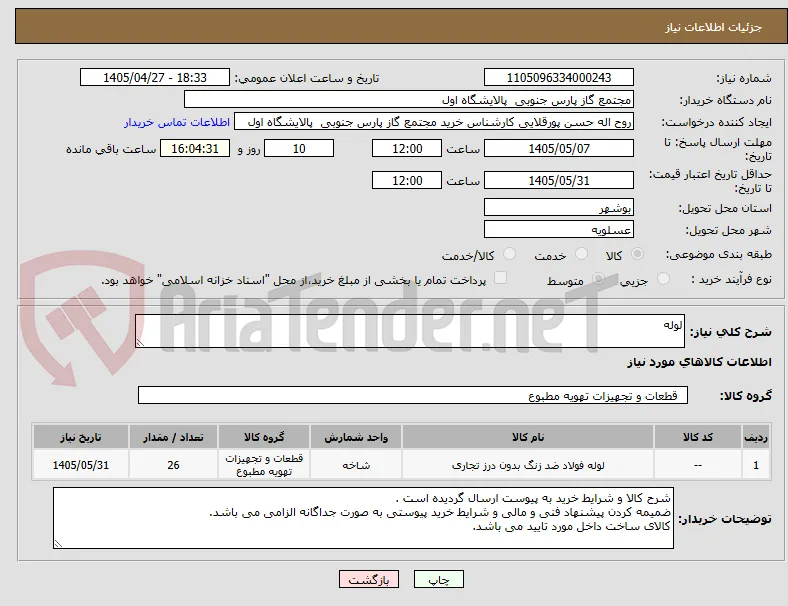Click the section heading اطلاعات کالاهای مورد نیاز
Image resolution: width=788 pixels, height=606 pixels.
[699, 362]
